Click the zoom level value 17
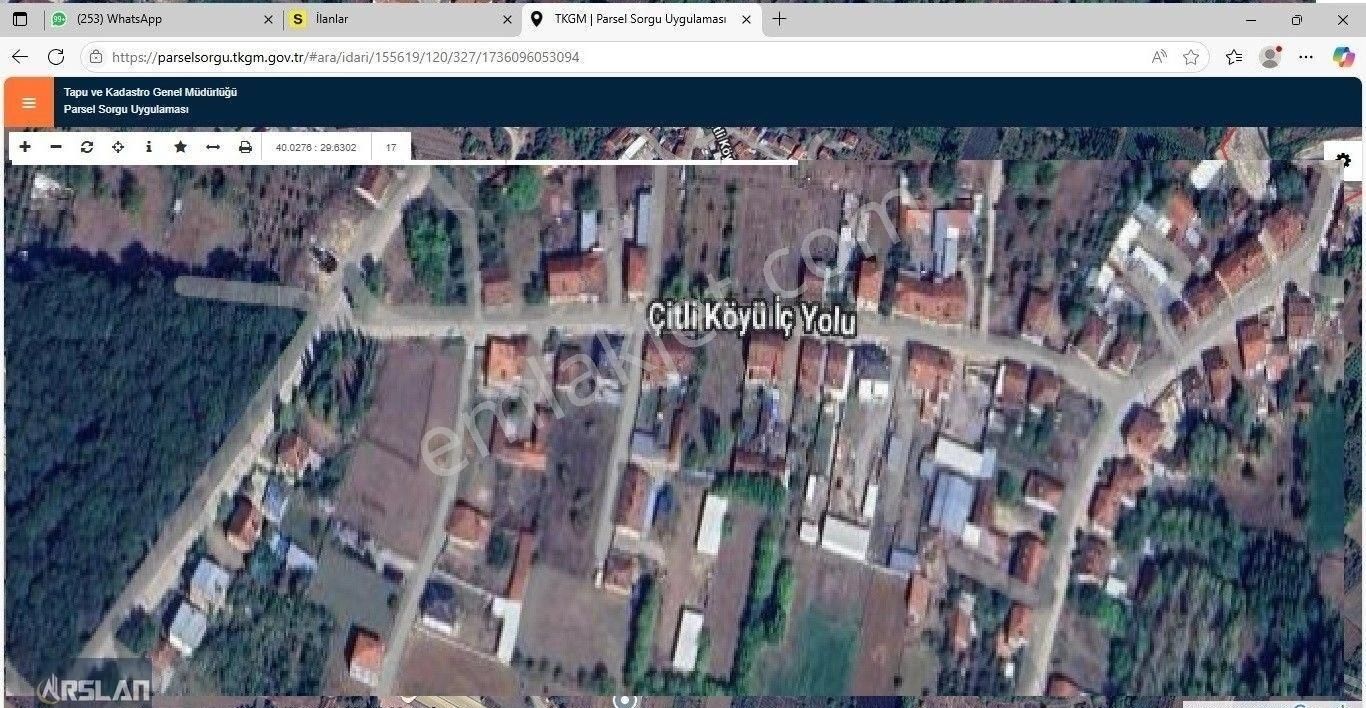This screenshot has width=1366, height=708. pyautogui.click(x=391, y=148)
